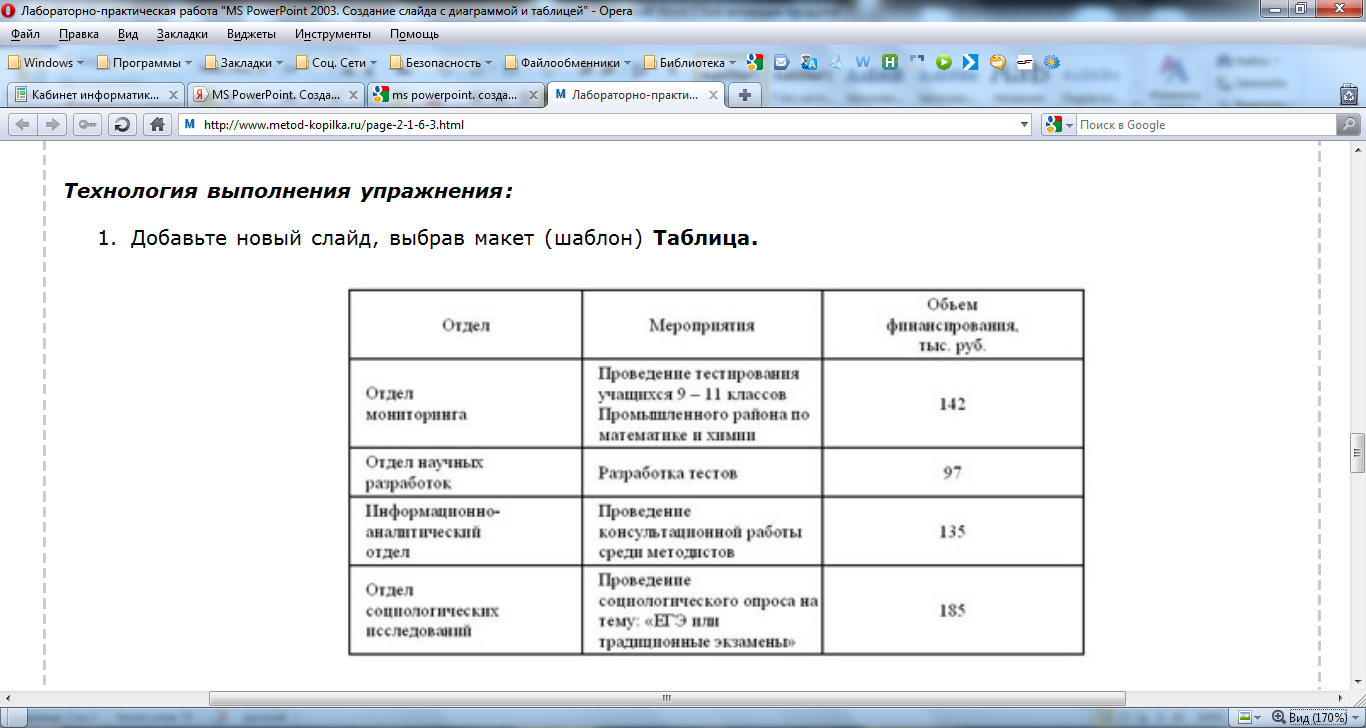1366x728 pixels.
Task: Switch to the Кабинет информатики tab
Action: (x=95, y=95)
